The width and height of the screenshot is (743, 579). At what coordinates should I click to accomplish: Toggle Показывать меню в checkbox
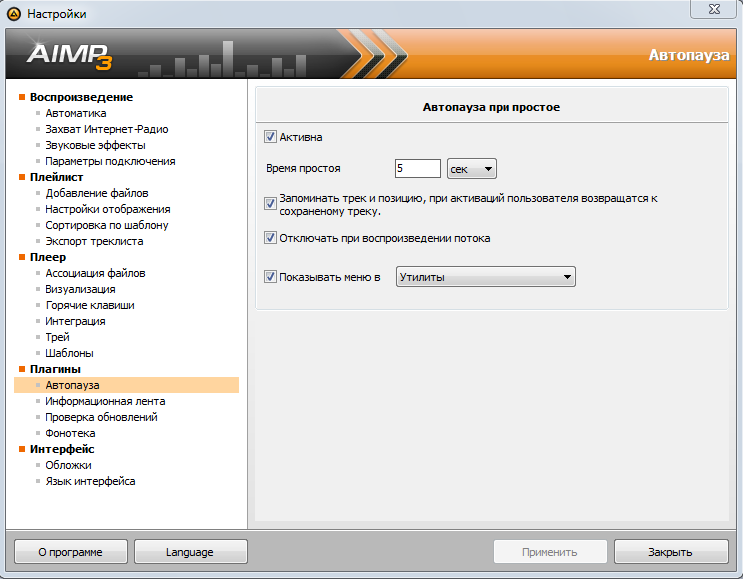[x=270, y=276]
